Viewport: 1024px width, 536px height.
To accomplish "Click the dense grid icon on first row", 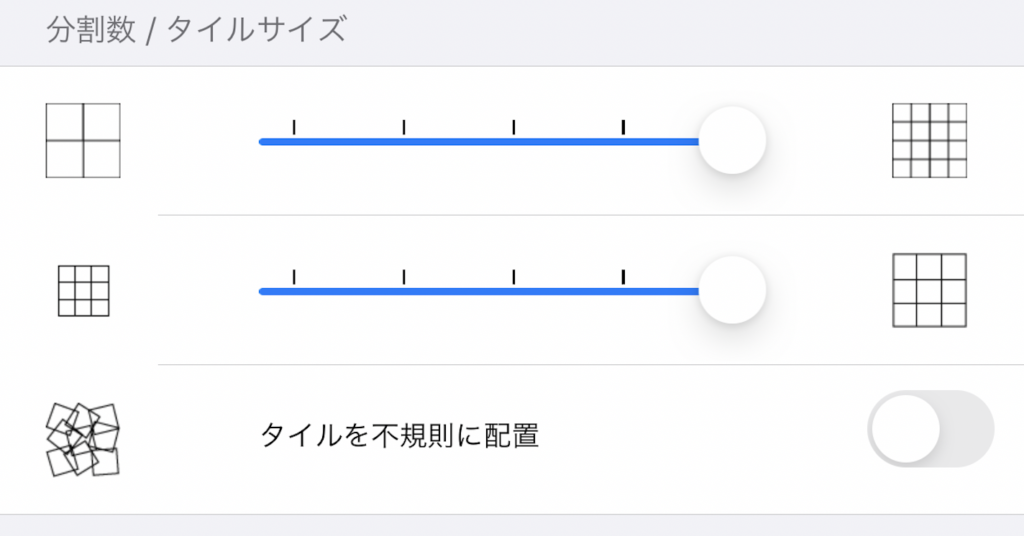I will point(929,140).
